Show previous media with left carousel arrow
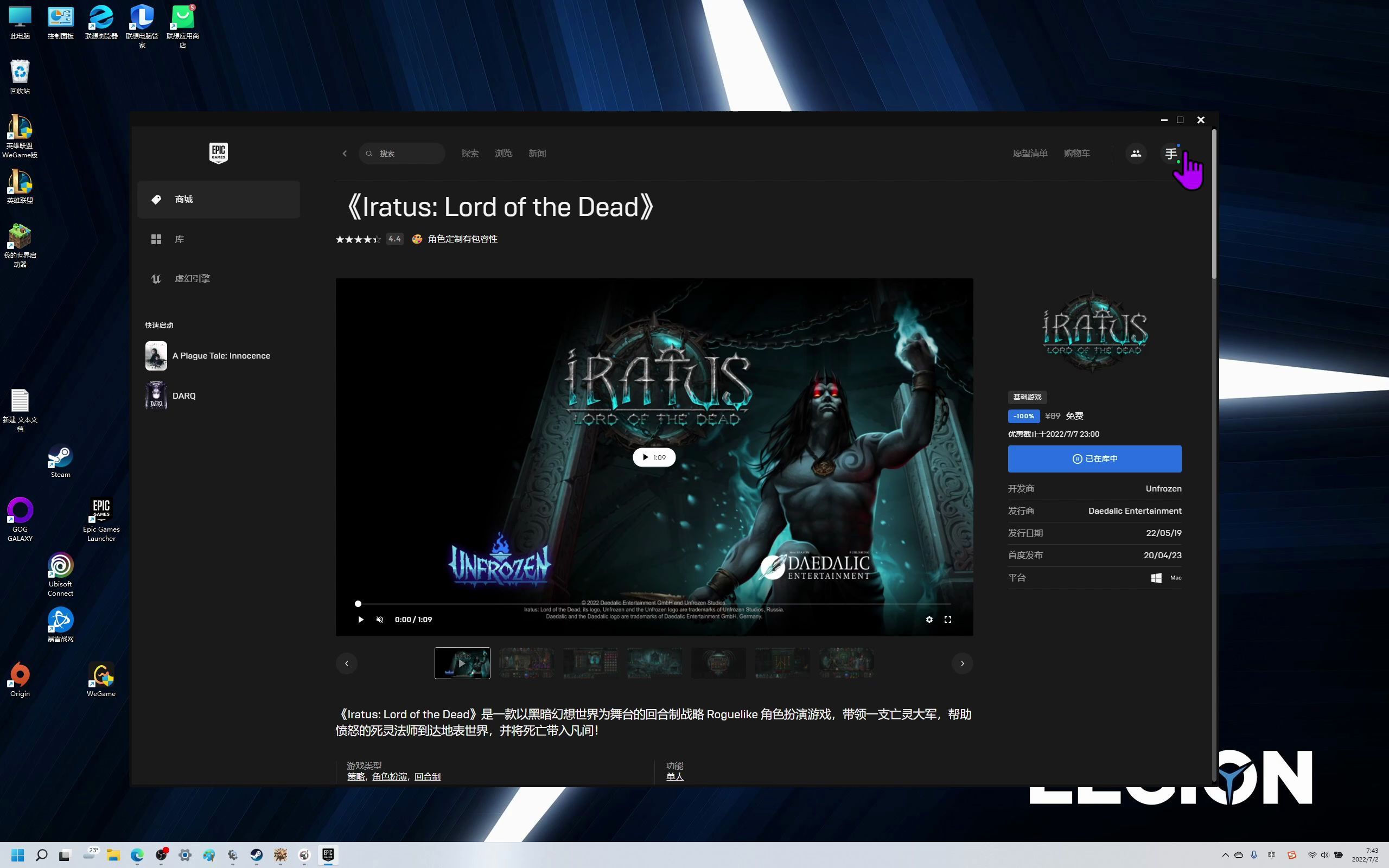The image size is (1389, 868). pos(346,663)
